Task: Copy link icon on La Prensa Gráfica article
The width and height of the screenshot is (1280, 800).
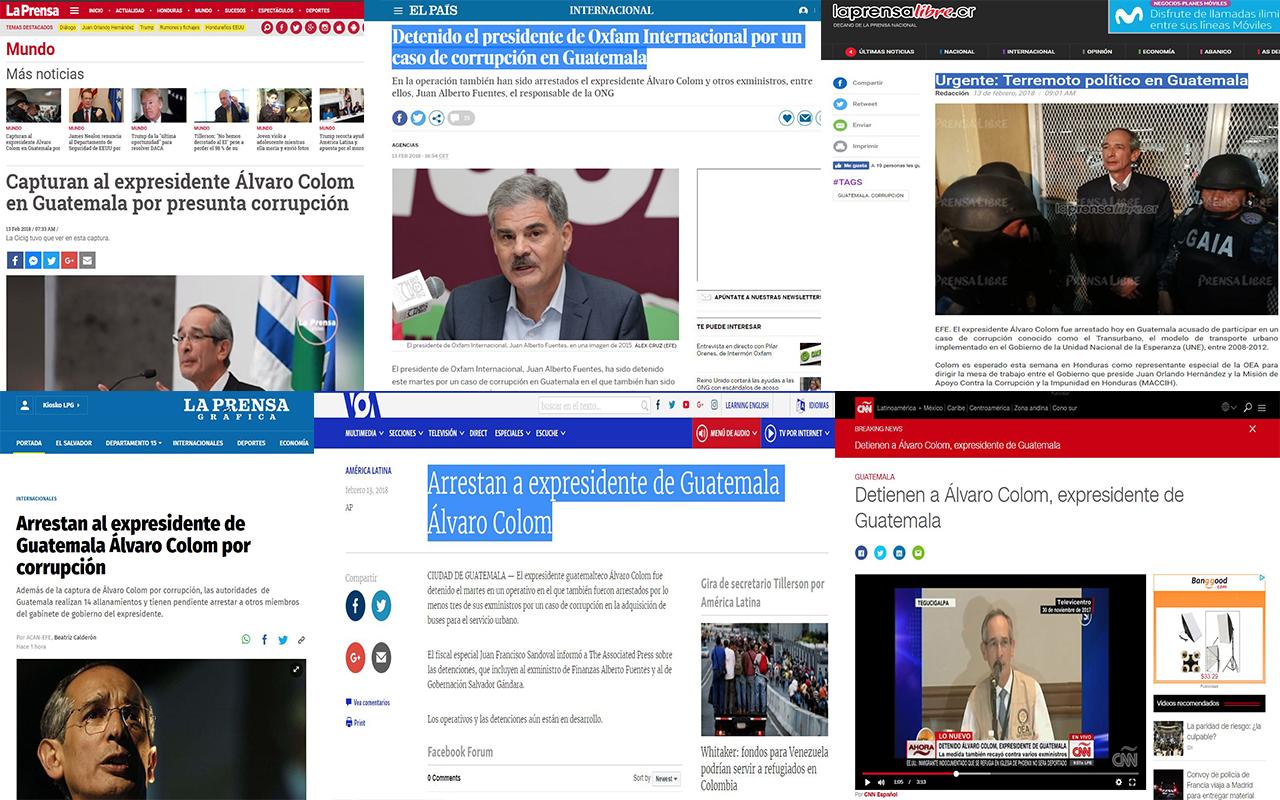Action: pos(301,640)
